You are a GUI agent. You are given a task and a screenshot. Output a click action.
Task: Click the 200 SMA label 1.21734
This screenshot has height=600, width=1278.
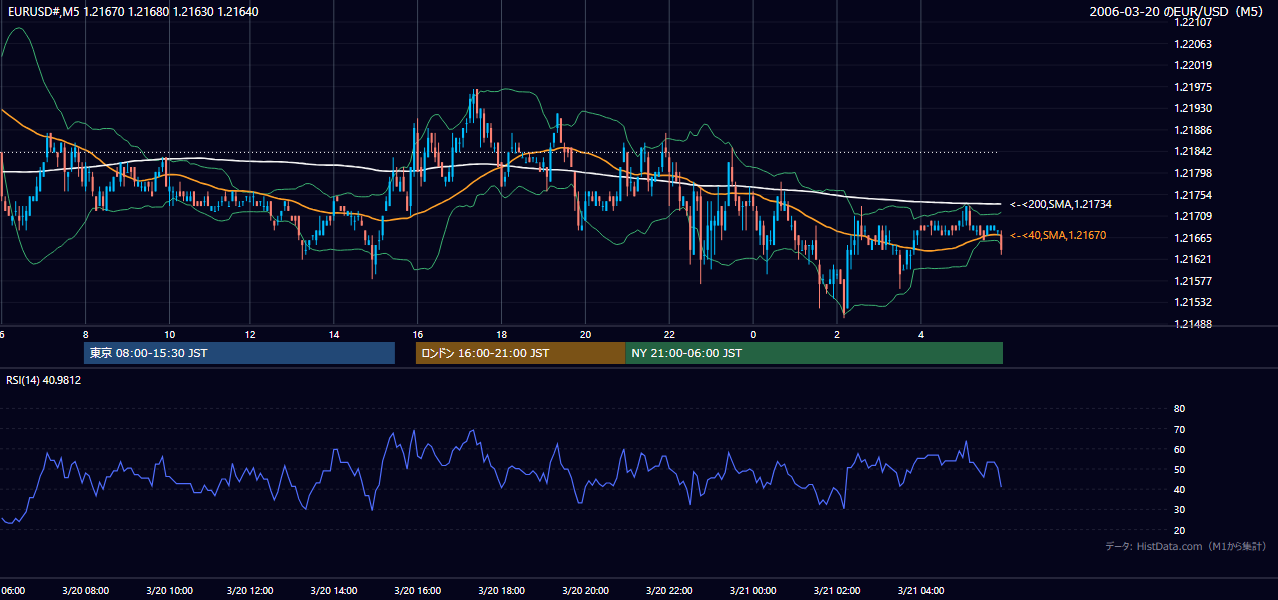click(1061, 204)
